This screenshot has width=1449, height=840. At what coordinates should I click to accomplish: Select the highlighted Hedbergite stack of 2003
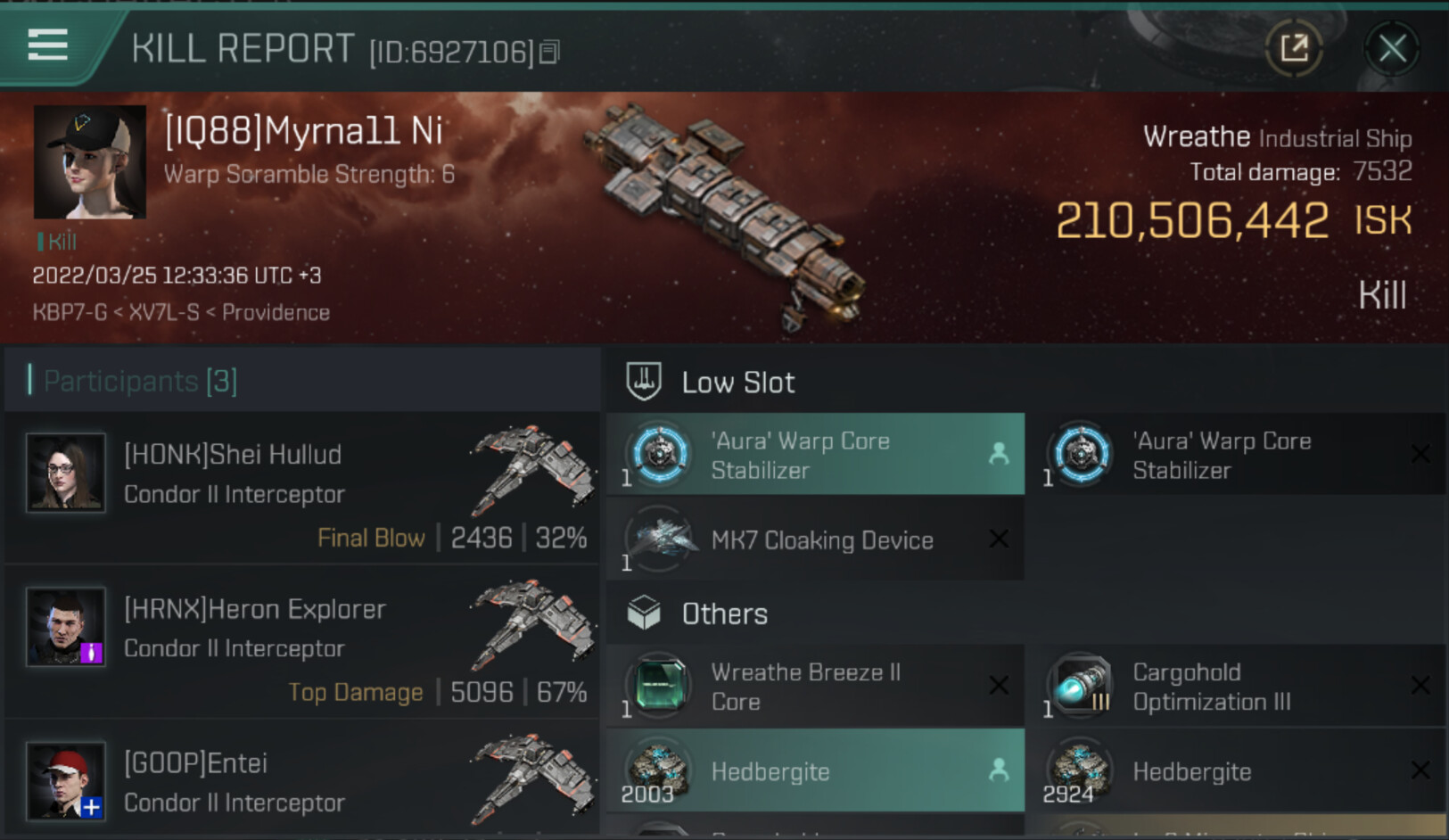815,771
